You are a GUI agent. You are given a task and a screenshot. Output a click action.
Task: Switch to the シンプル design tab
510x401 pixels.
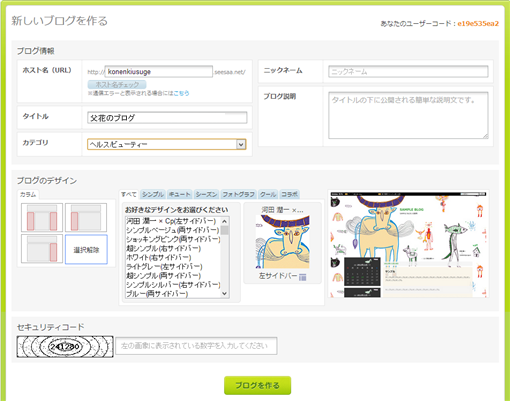coord(153,194)
